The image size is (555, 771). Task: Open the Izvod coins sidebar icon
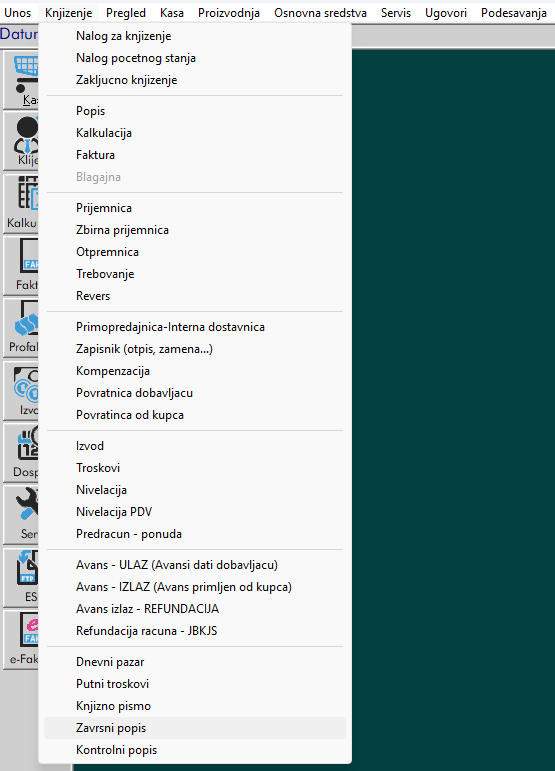[x=21, y=390]
